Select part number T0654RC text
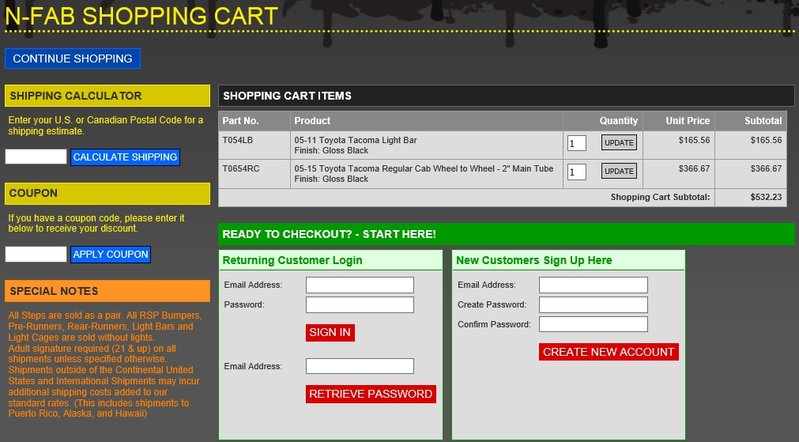799x442 pixels. click(x=241, y=168)
